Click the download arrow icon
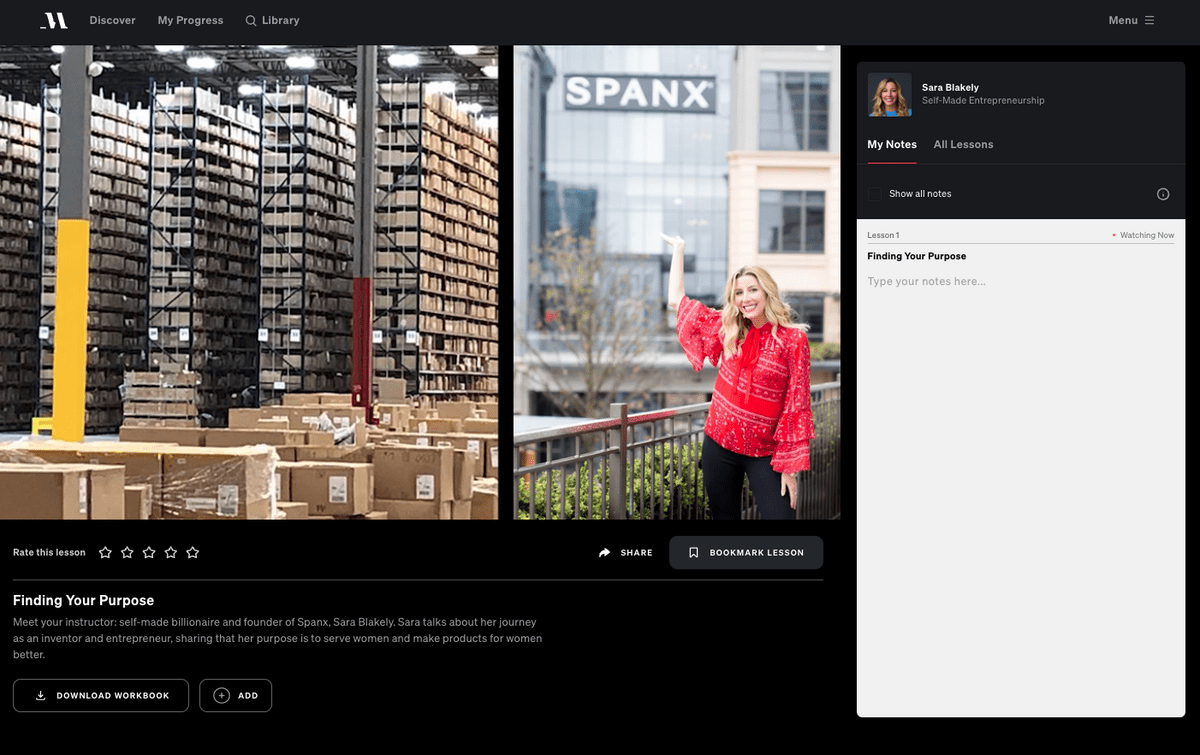Image resolution: width=1200 pixels, height=755 pixels. coord(41,695)
